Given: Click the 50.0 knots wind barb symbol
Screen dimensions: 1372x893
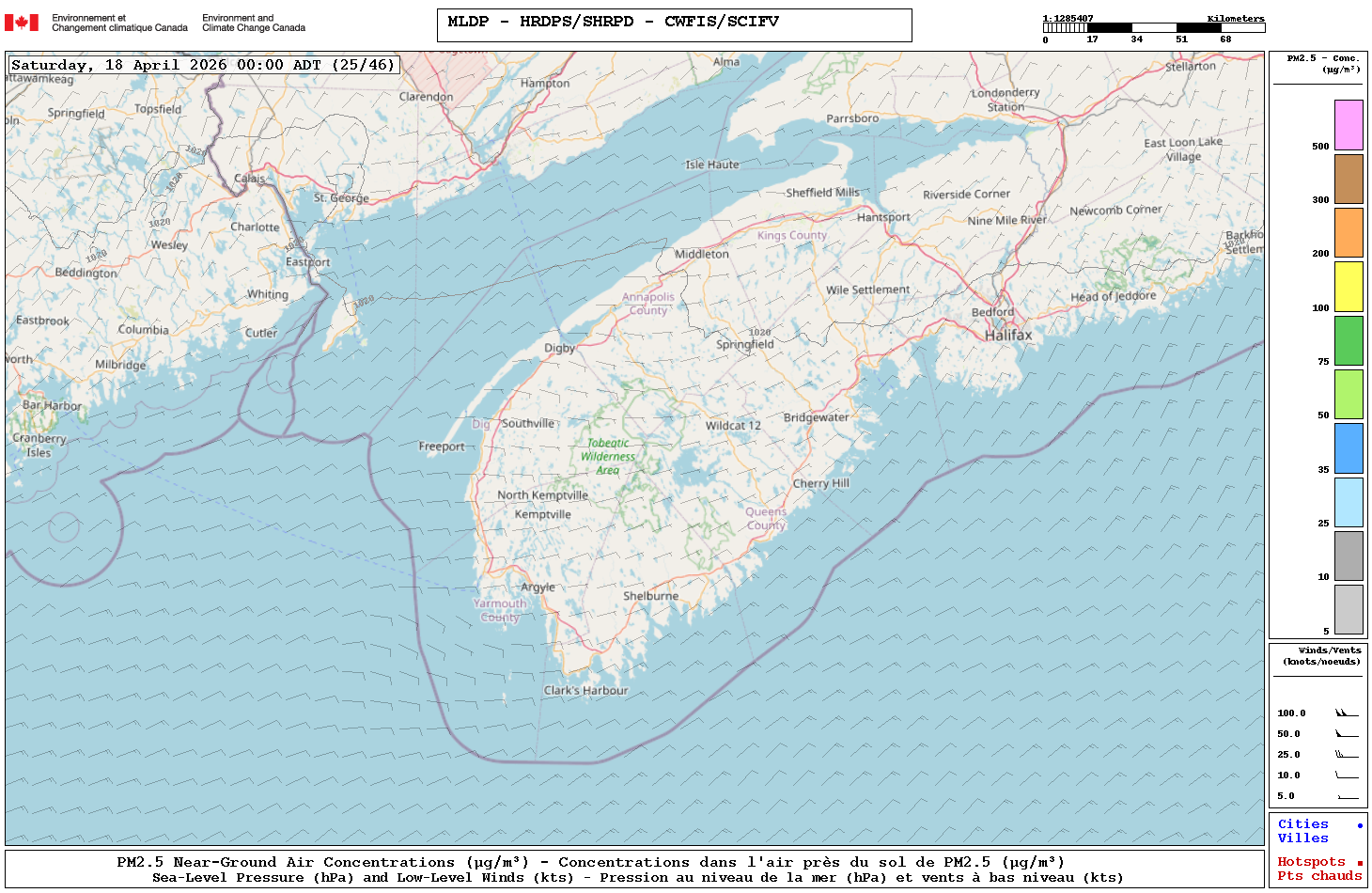Looking at the screenshot, I should point(1347,734).
